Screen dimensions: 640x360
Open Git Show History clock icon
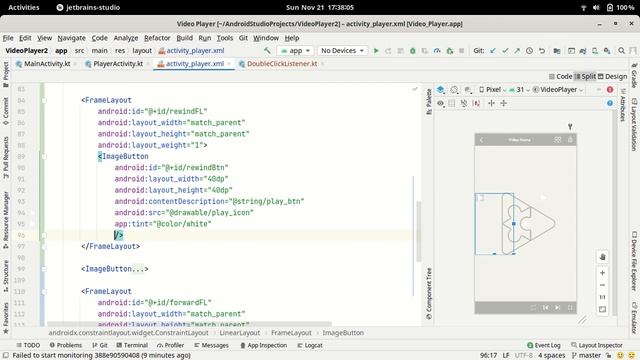tap(529, 51)
